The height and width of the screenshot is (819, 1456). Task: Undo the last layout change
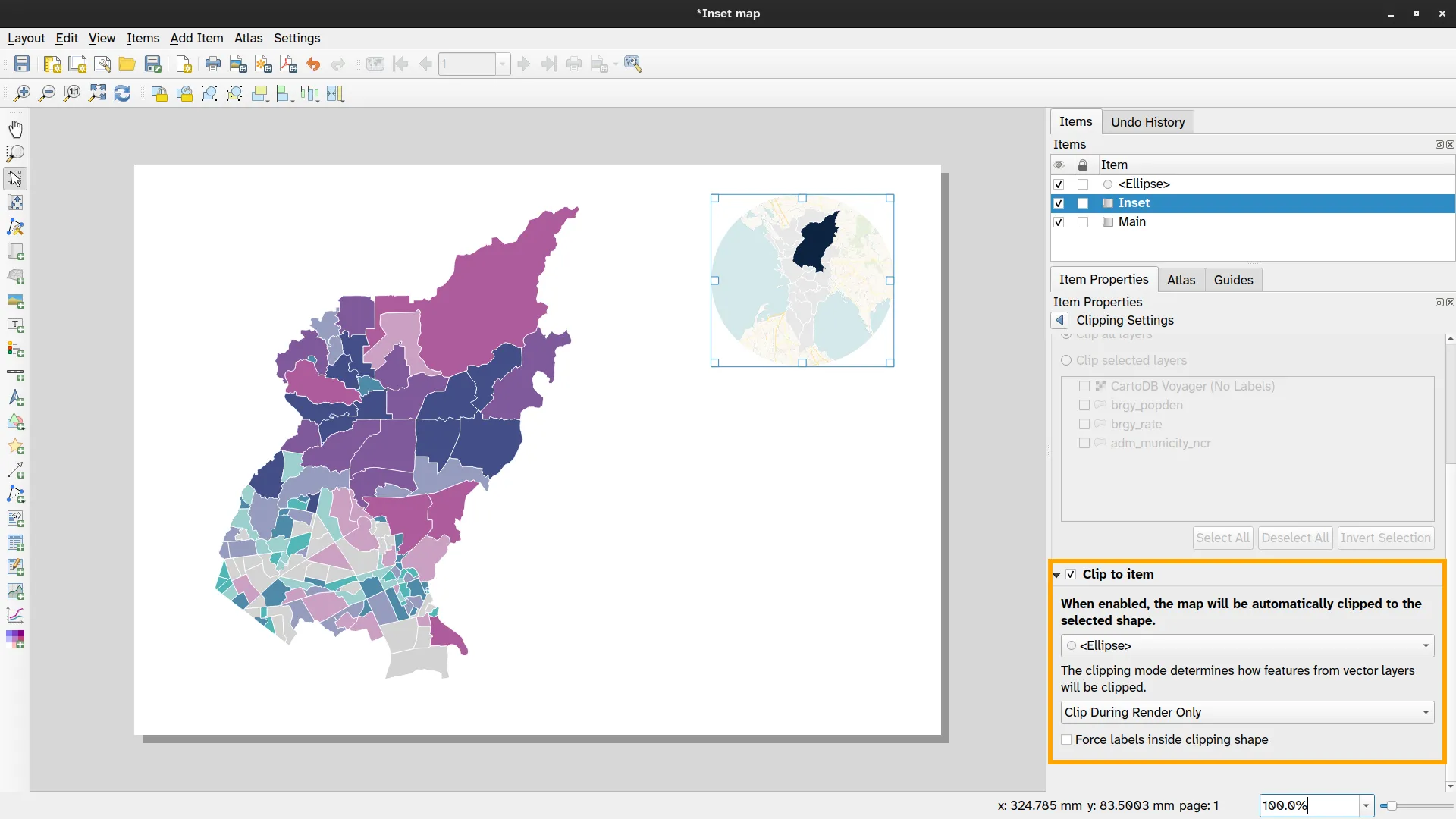314,64
